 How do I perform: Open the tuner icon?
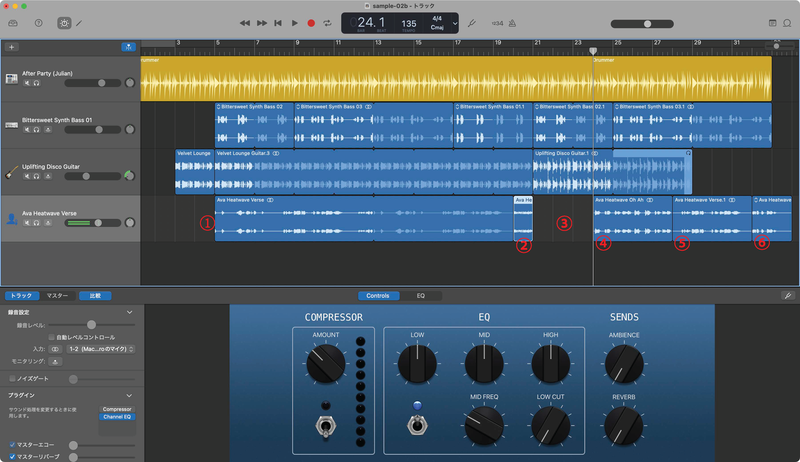point(472,22)
